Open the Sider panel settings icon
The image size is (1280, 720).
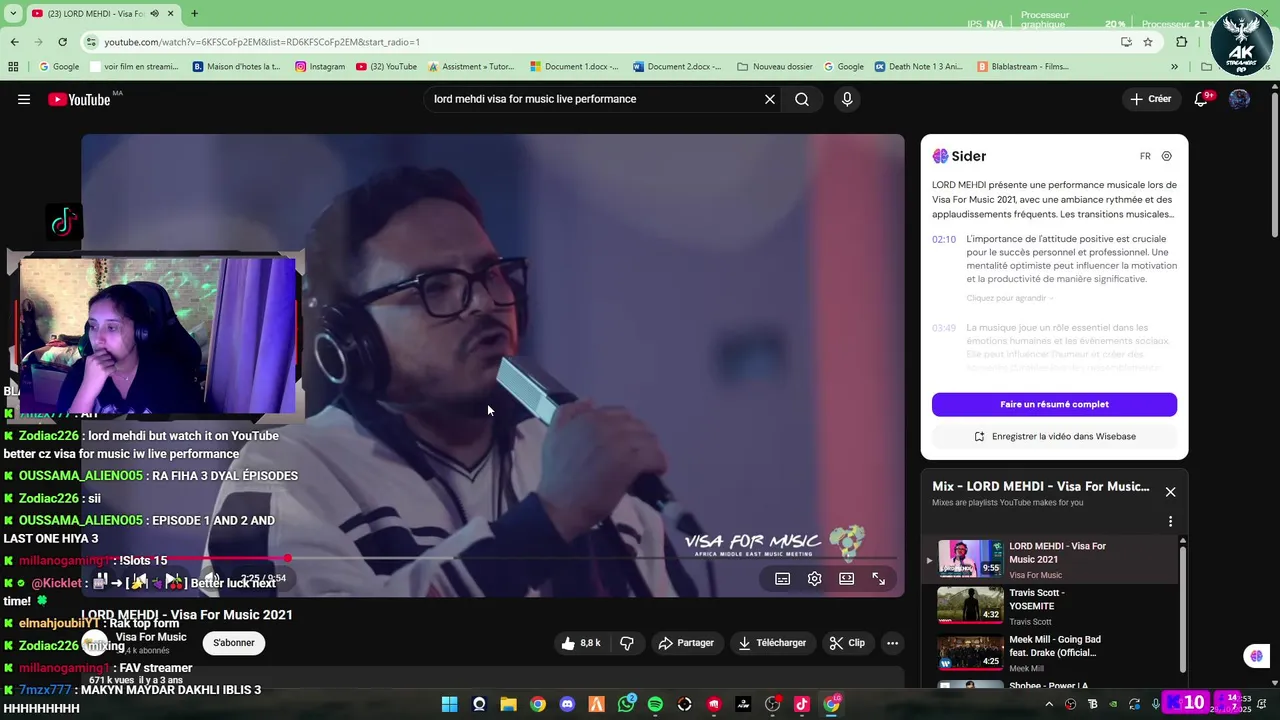coord(1167,156)
